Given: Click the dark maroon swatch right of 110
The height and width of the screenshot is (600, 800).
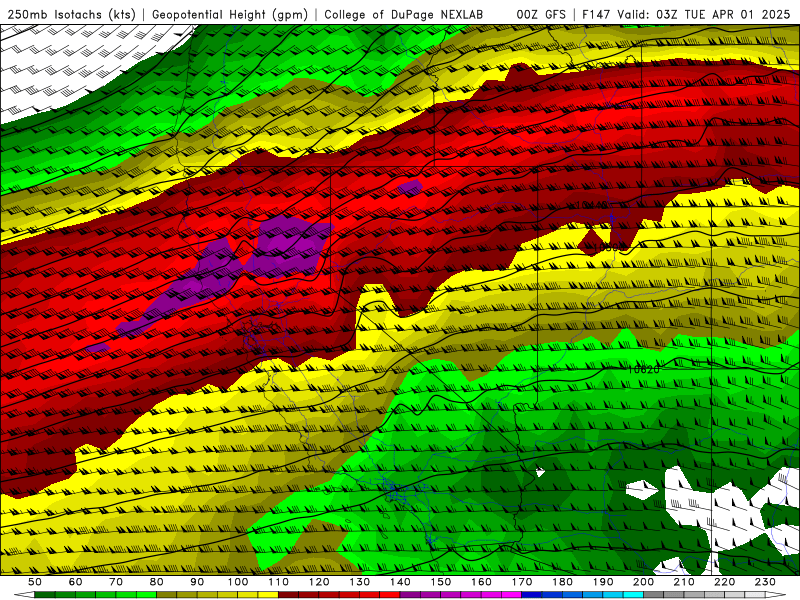Looking at the screenshot, I should coord(288,595).
